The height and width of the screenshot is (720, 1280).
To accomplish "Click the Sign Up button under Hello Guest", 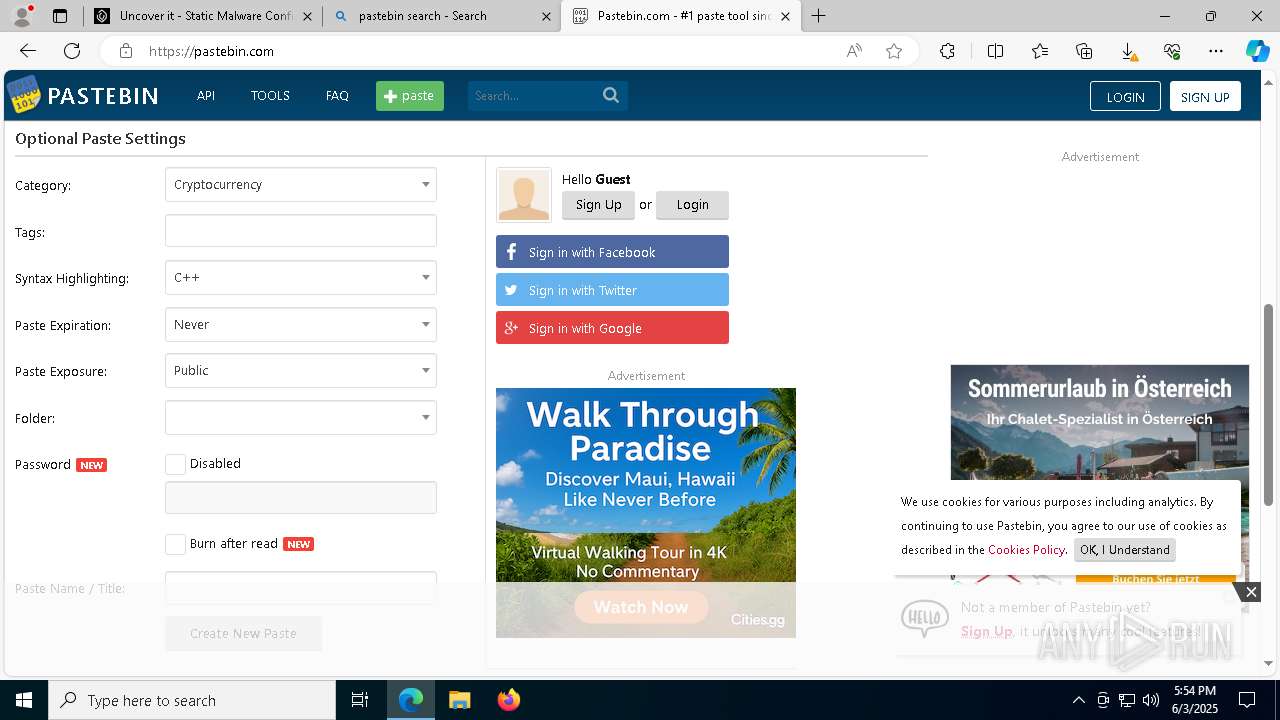I will [598, 205].
